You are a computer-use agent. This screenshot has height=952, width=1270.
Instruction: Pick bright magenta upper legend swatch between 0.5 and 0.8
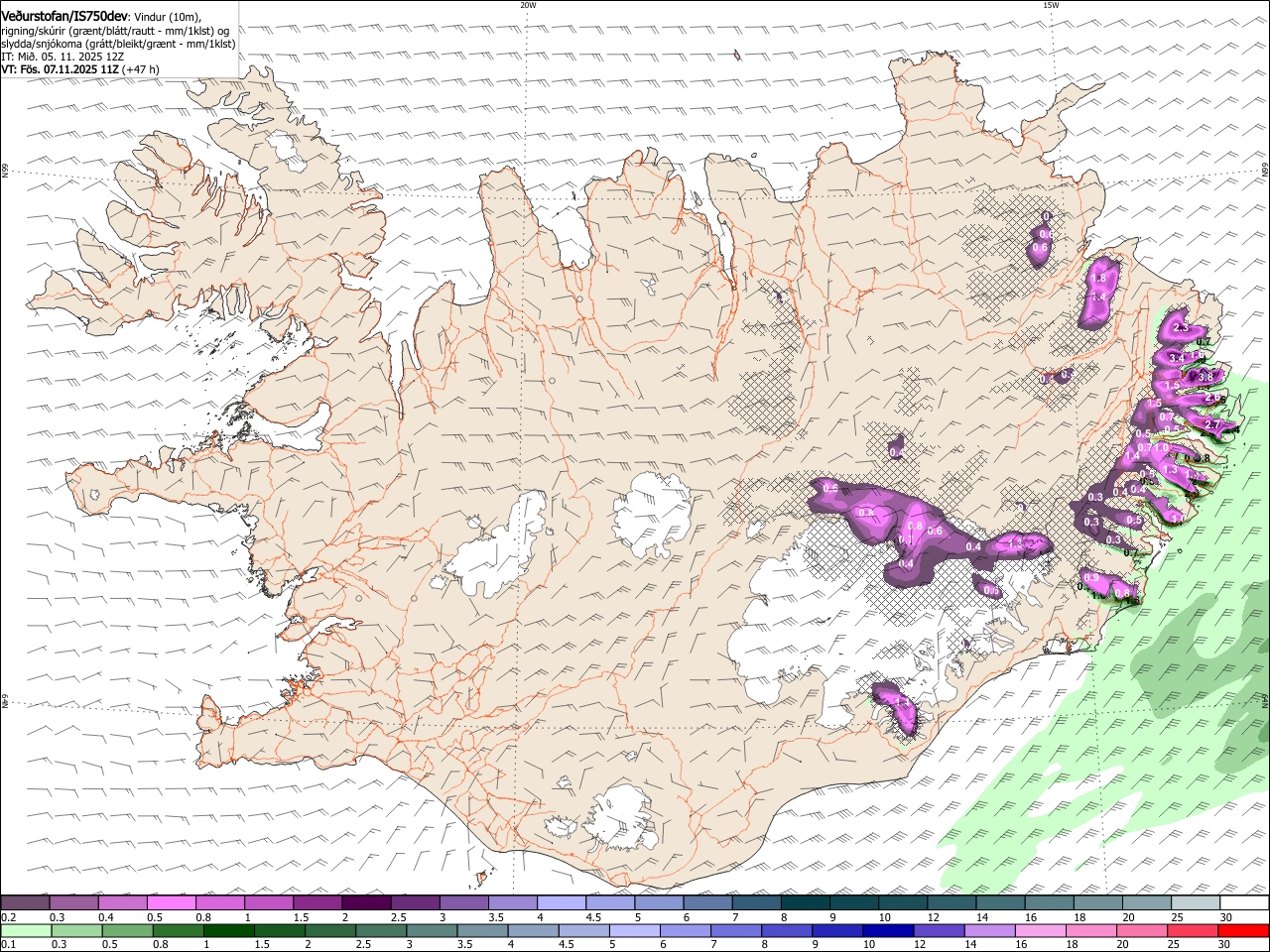click(x=172, y=903)
